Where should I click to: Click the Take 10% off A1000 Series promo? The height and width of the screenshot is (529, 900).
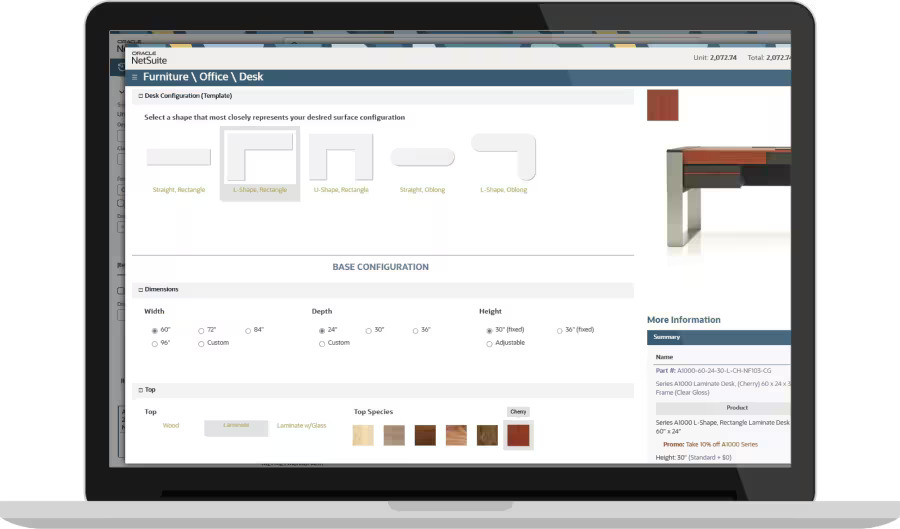[721, 445]
